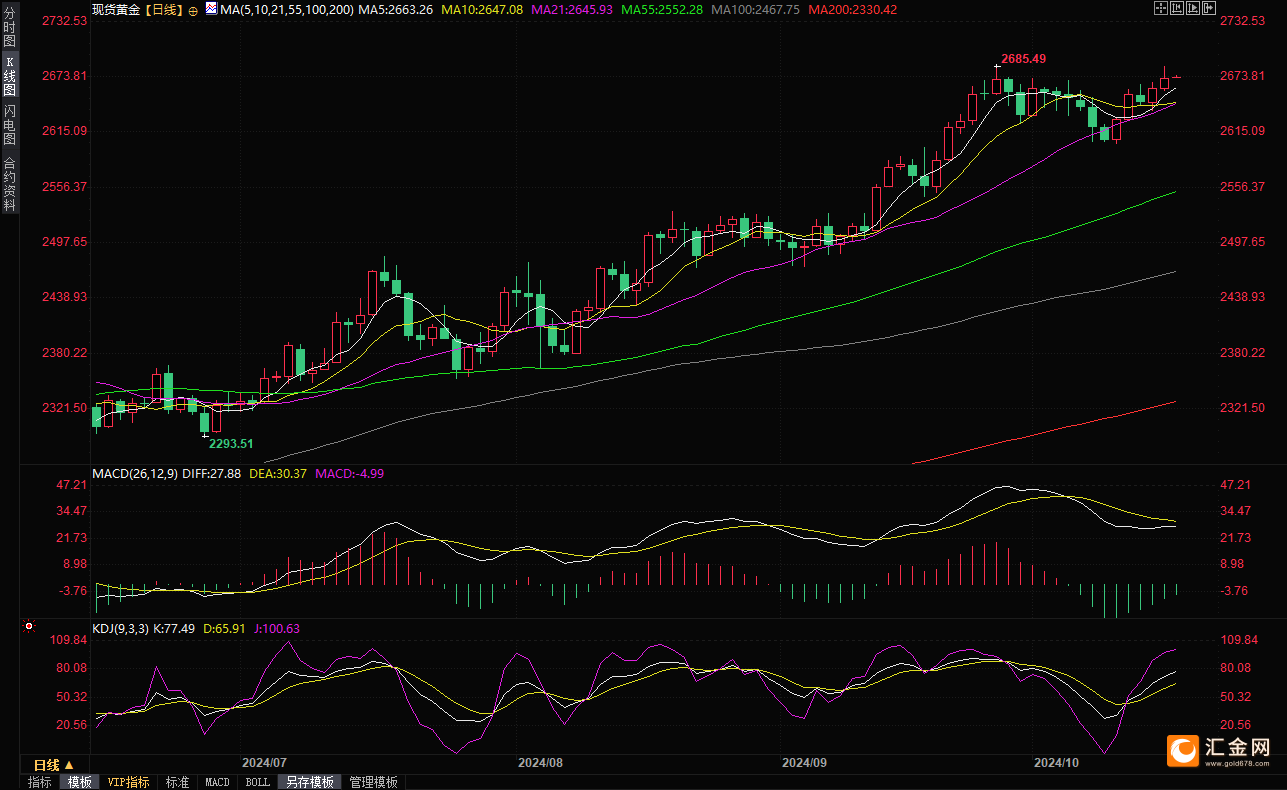The width and height of the screenshot is (1287, 790).
Task: Click the right-axis 2321.50 price label
Action: click(x=1242, y=408)
